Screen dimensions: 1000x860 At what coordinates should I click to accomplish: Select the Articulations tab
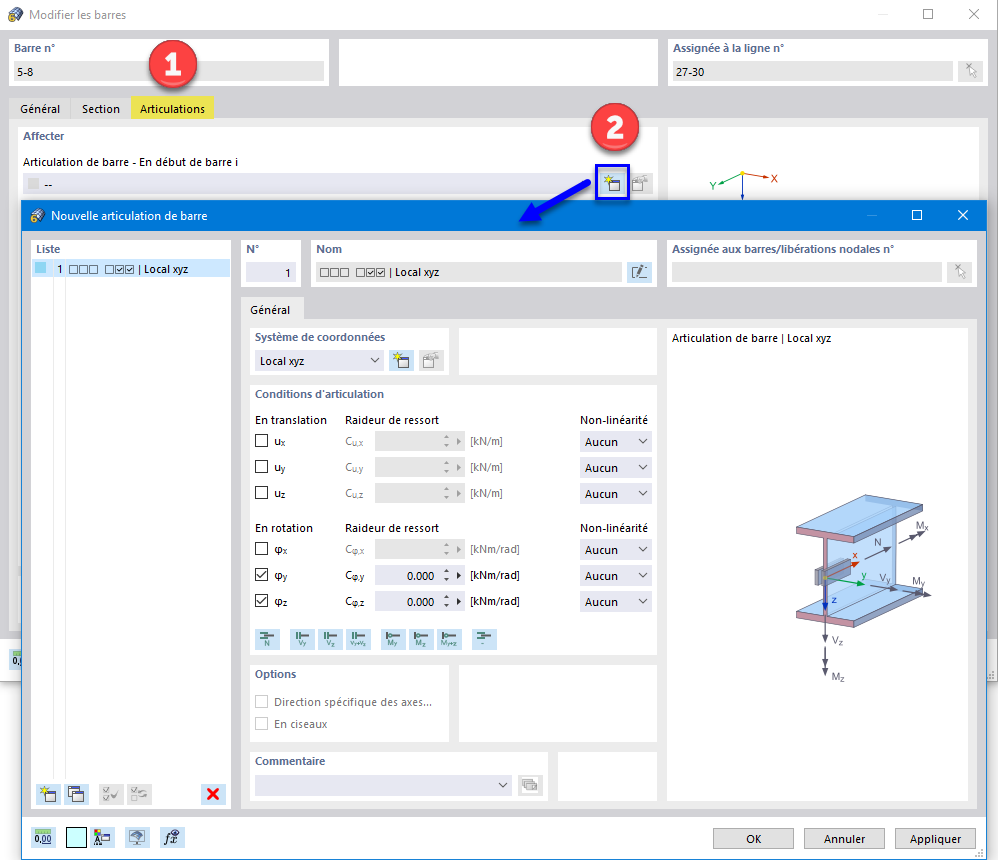172,108
